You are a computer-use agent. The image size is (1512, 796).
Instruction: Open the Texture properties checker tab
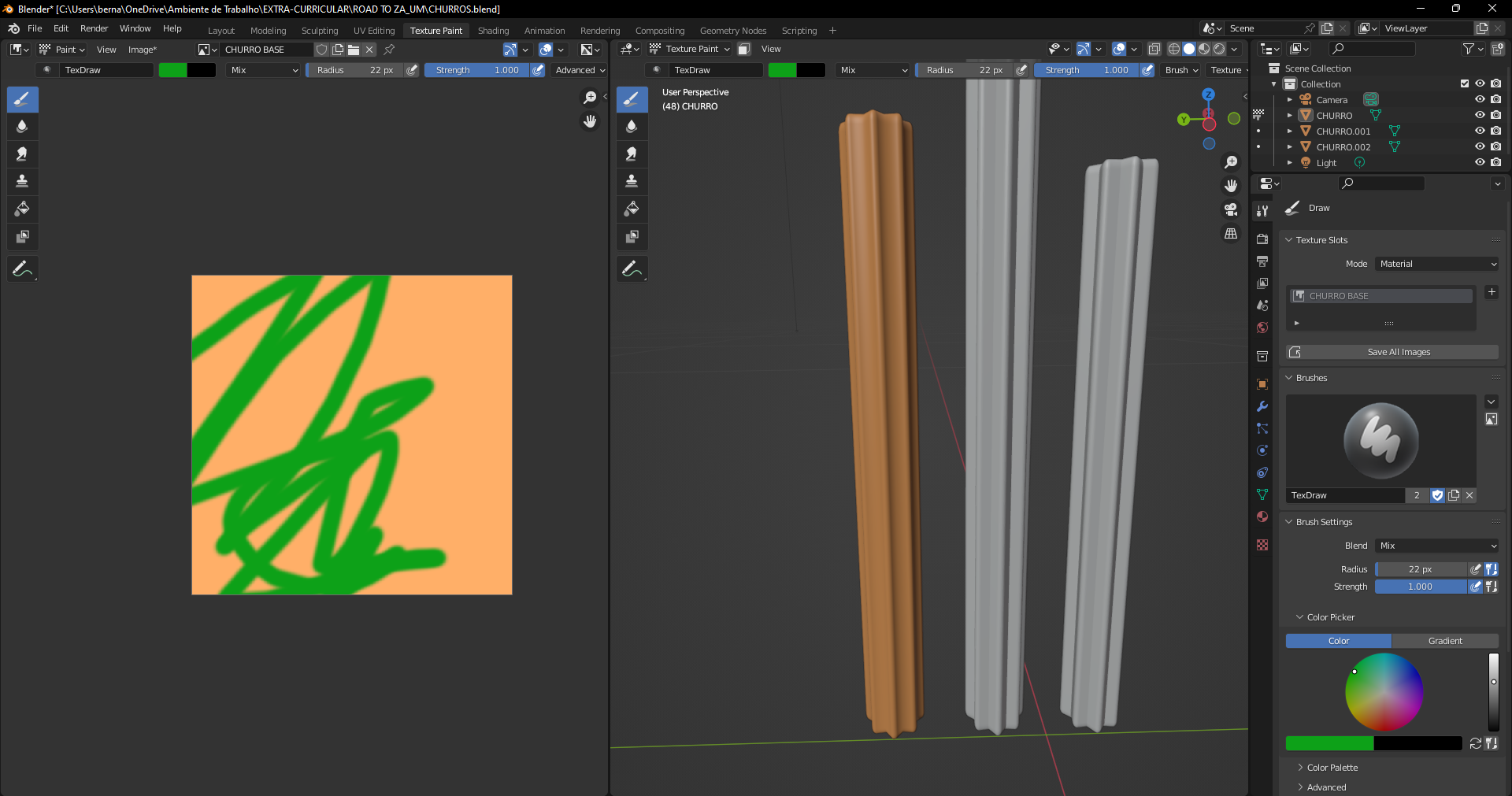1262,545
